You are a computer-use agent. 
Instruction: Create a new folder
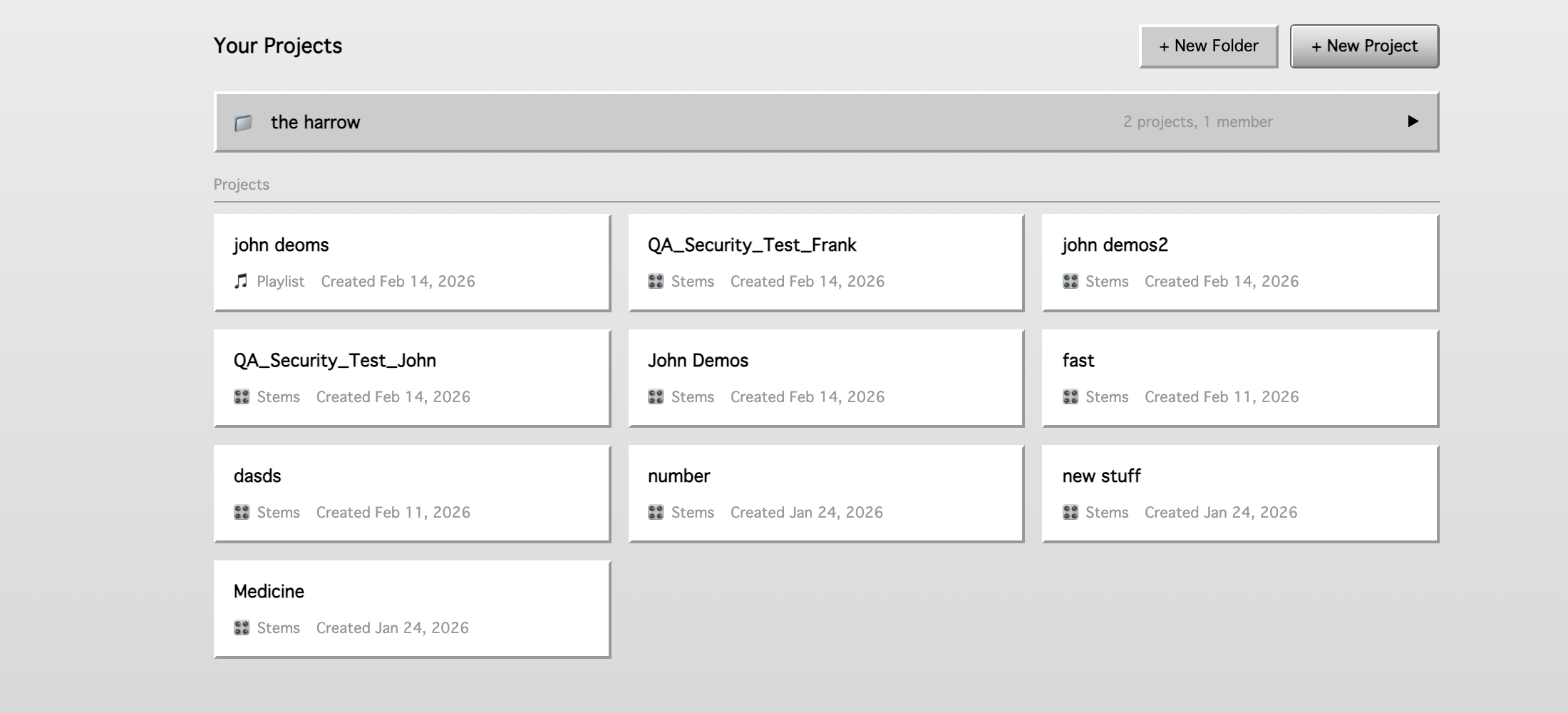(1207, 46)
